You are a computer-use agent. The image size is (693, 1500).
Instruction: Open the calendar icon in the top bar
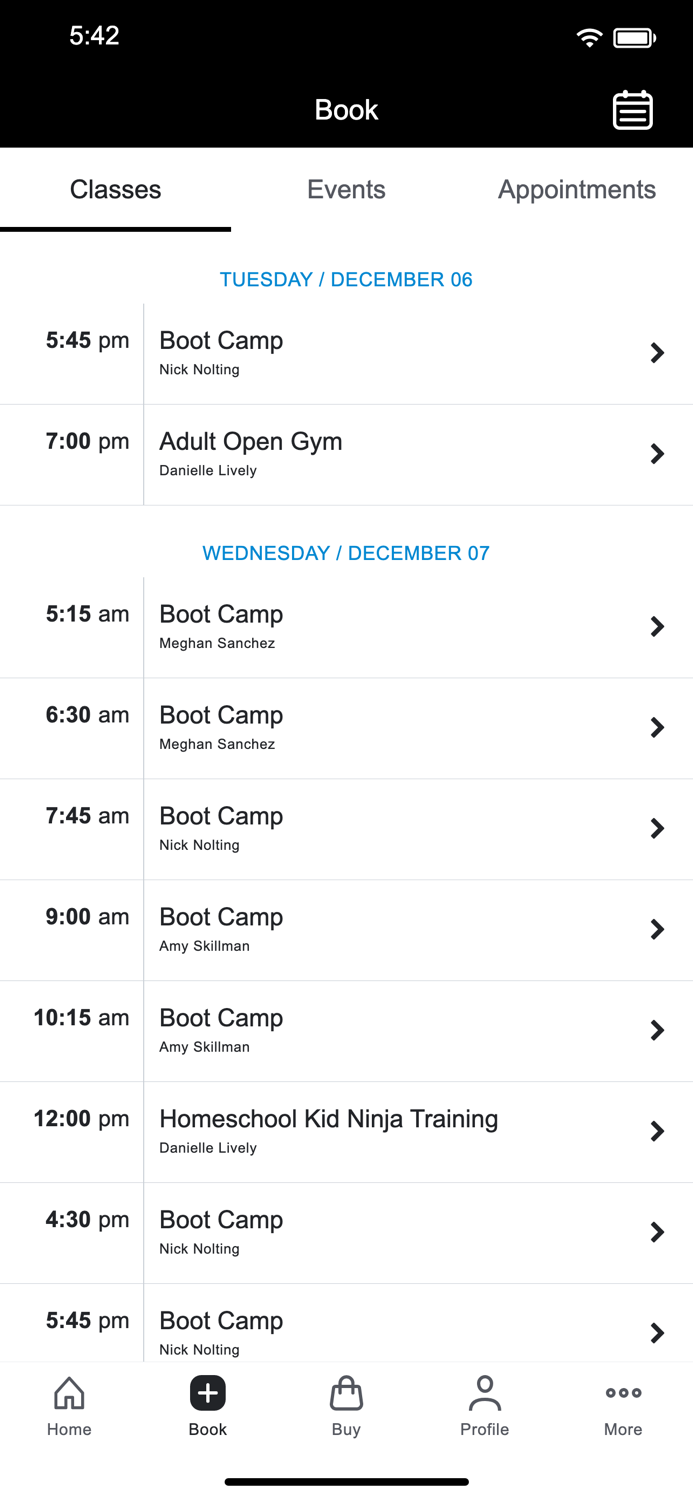point(632,110)
